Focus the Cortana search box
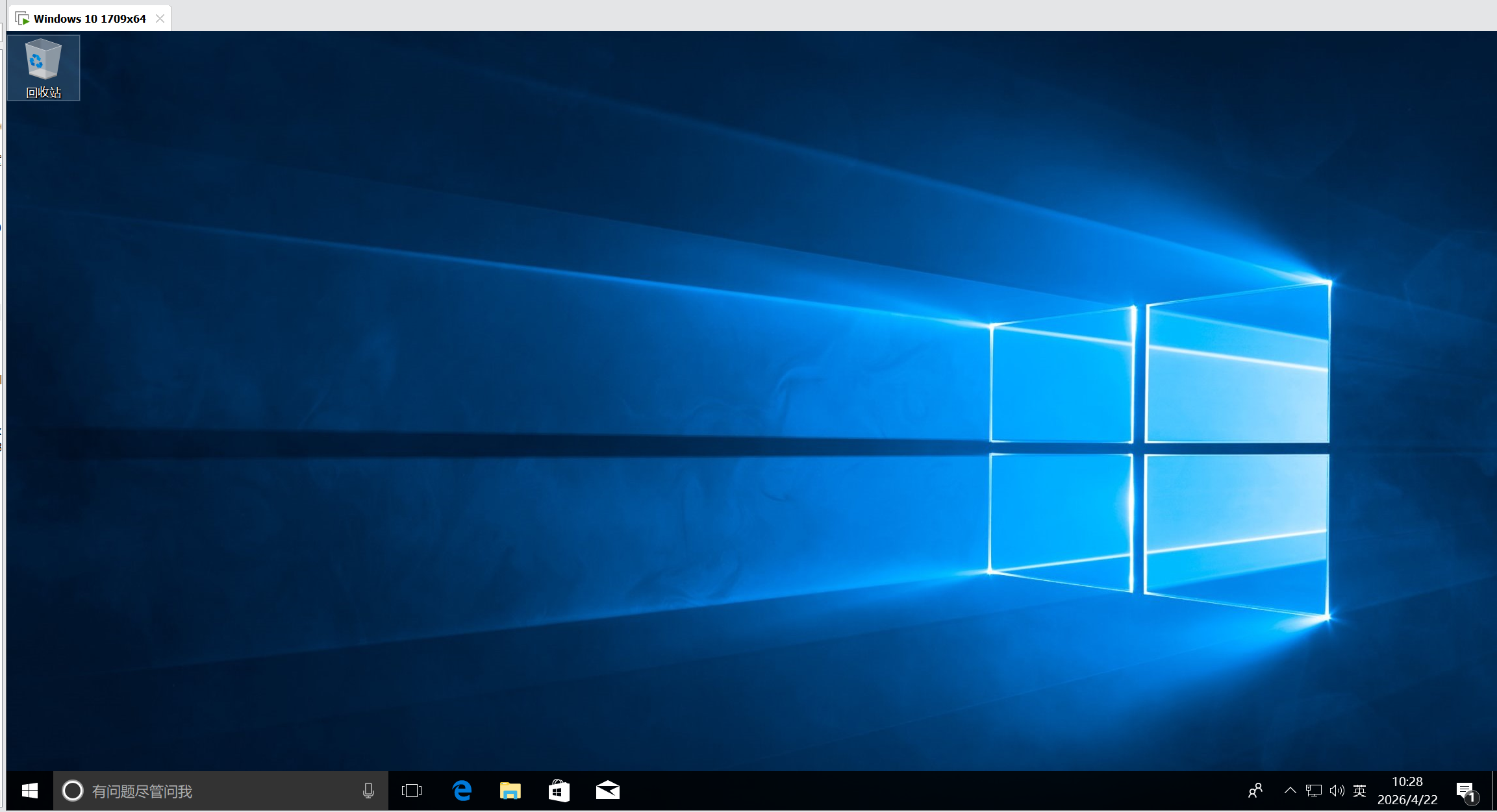1497x812 pixels. [221, 791]
